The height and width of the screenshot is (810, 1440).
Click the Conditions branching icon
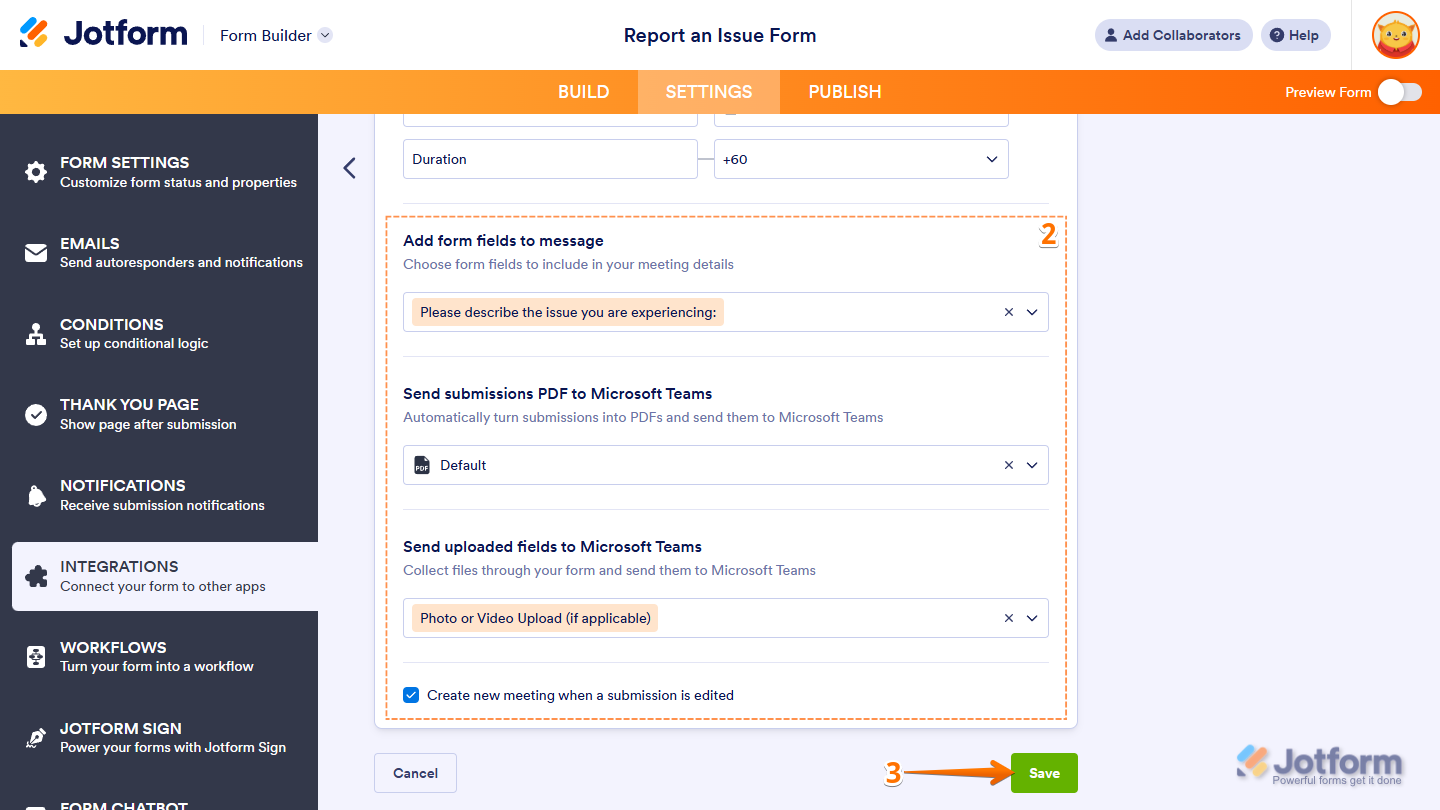(x=35, y=333)
